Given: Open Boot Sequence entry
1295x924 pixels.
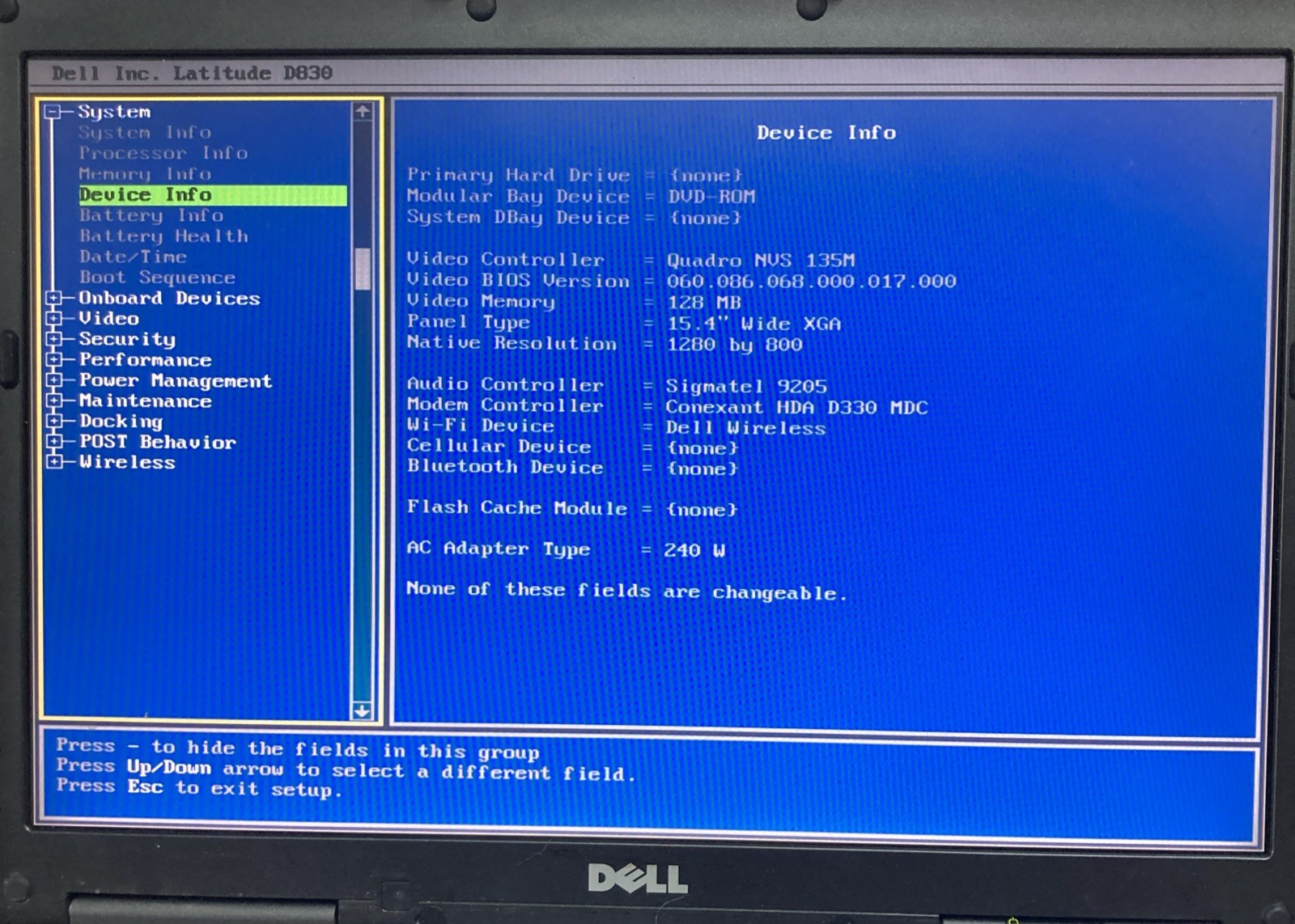Looking at the screenshot, I should coord(157,278).
